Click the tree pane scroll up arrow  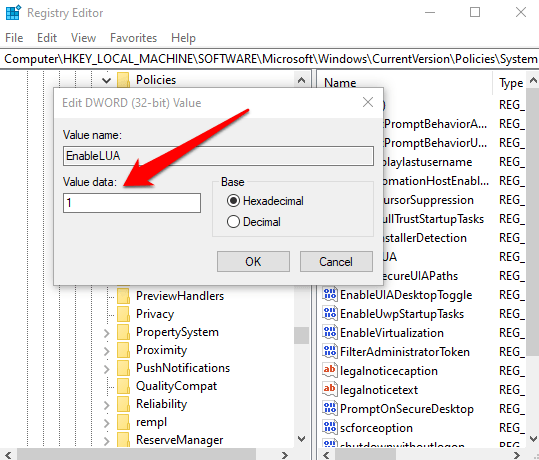pos(301,80)
